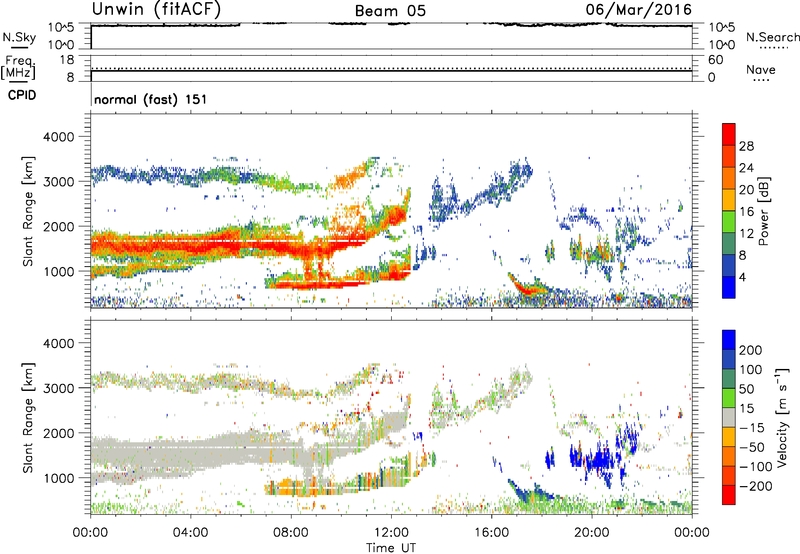Screen dimensions: 800x554
Task: Click the "Freq. [MHz]" axis label
Action: click(18, 67)
